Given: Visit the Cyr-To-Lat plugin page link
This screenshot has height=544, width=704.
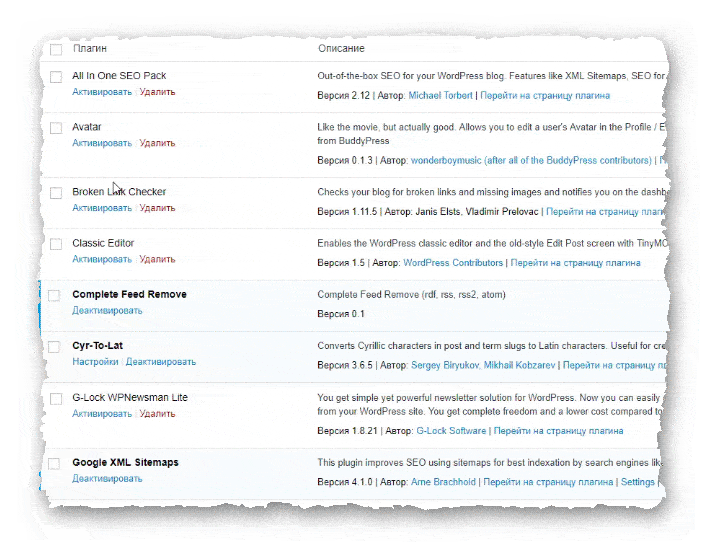Looking at the screenshot, I should pos(614,365).
